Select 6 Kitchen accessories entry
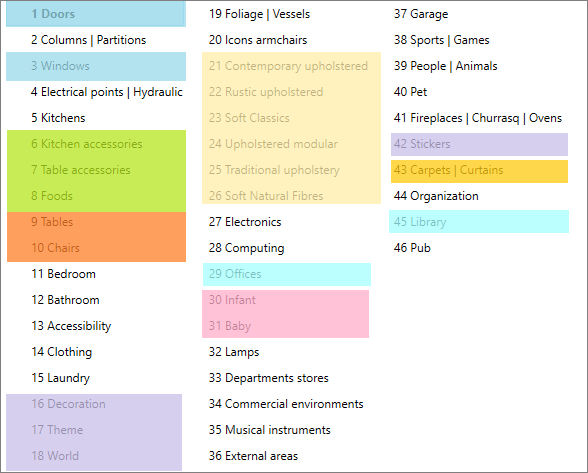This screenshot has height=473, width=588. [x=87, y=144]
